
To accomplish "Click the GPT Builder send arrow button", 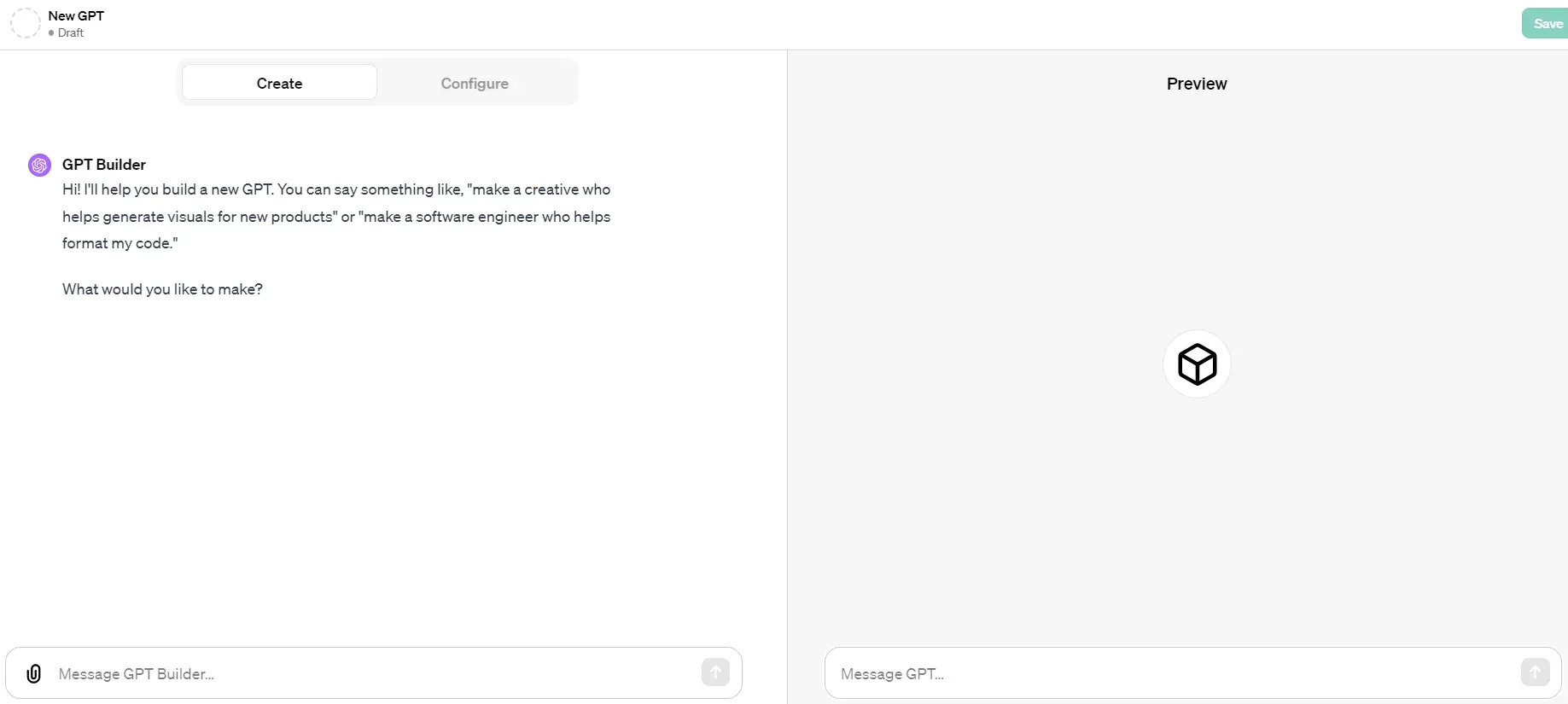I will 715,672.
